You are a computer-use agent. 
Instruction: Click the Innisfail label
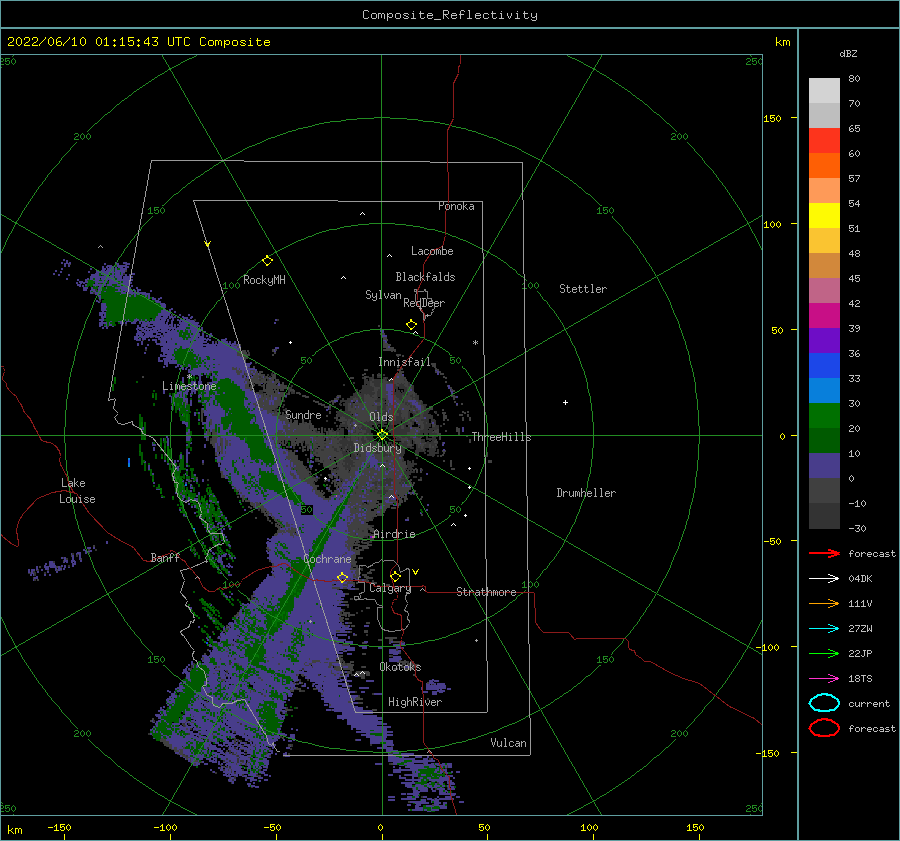click(x=404, y=362)
